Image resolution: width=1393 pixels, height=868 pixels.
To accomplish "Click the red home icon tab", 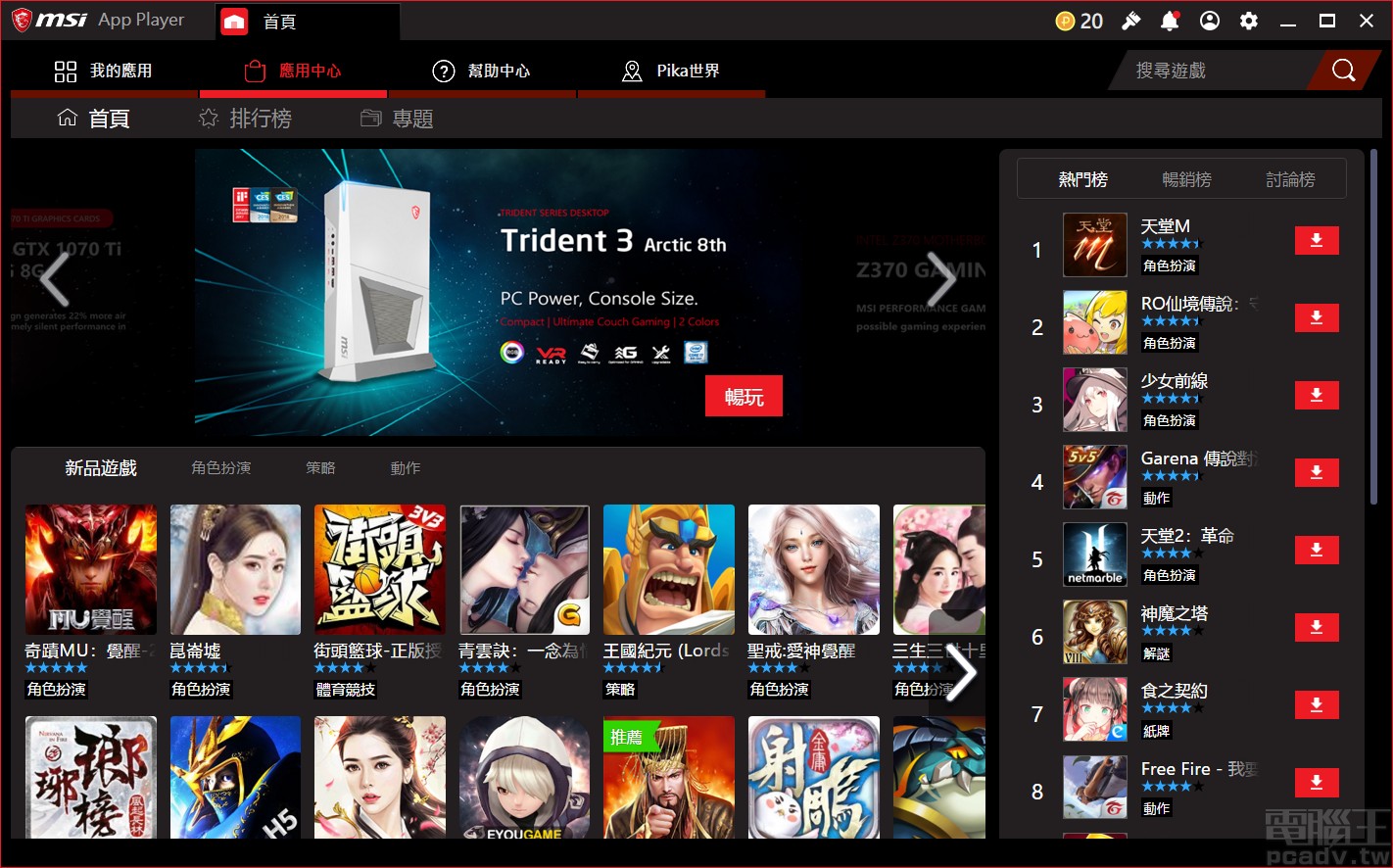I will click(x=234, y=22).
